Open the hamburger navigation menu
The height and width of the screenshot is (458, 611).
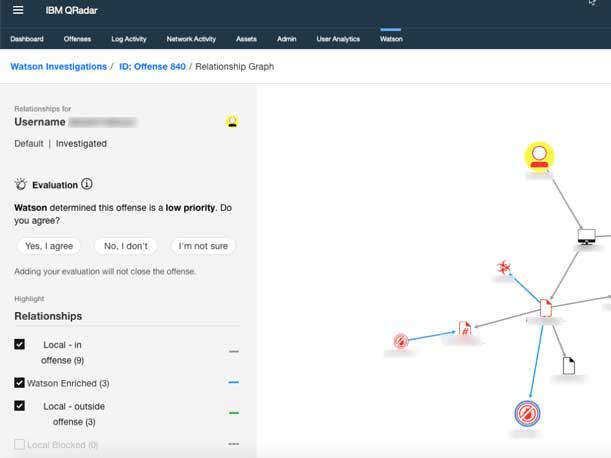coord(17,10)
